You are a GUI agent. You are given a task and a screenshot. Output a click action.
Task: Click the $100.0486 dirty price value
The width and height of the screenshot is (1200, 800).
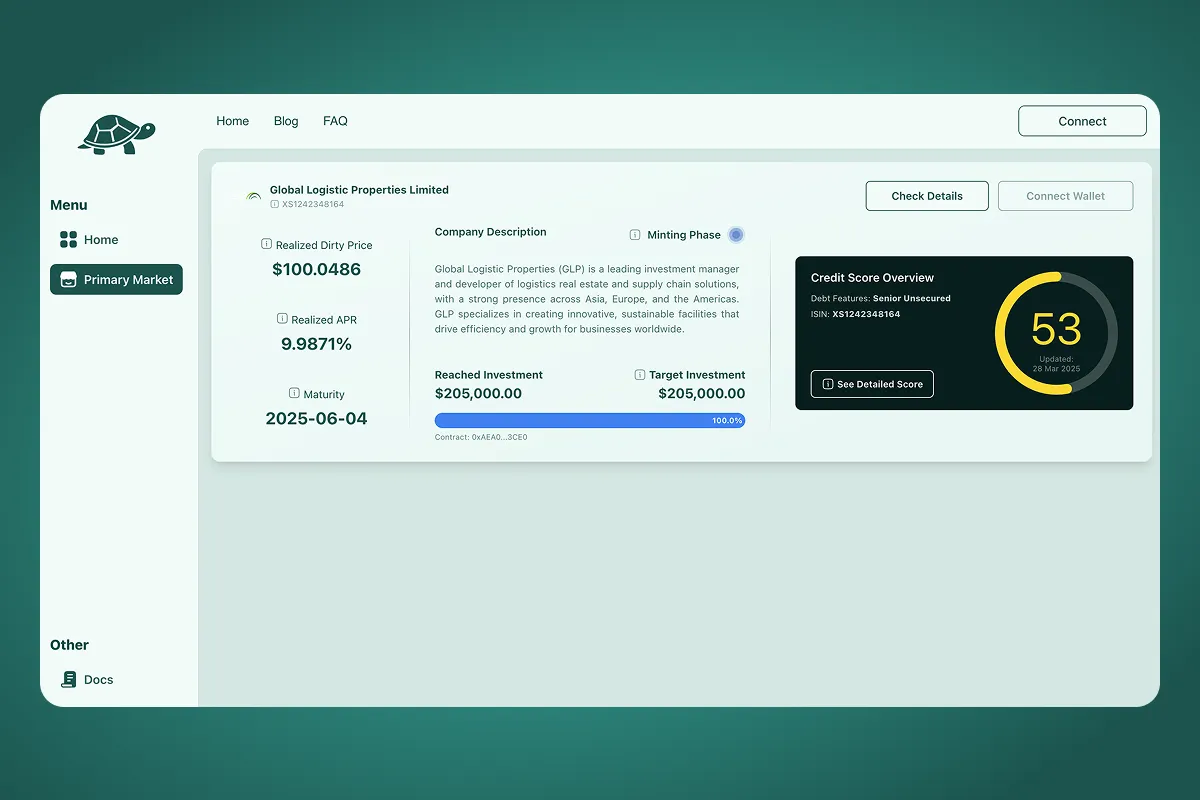tap(316, 269)
